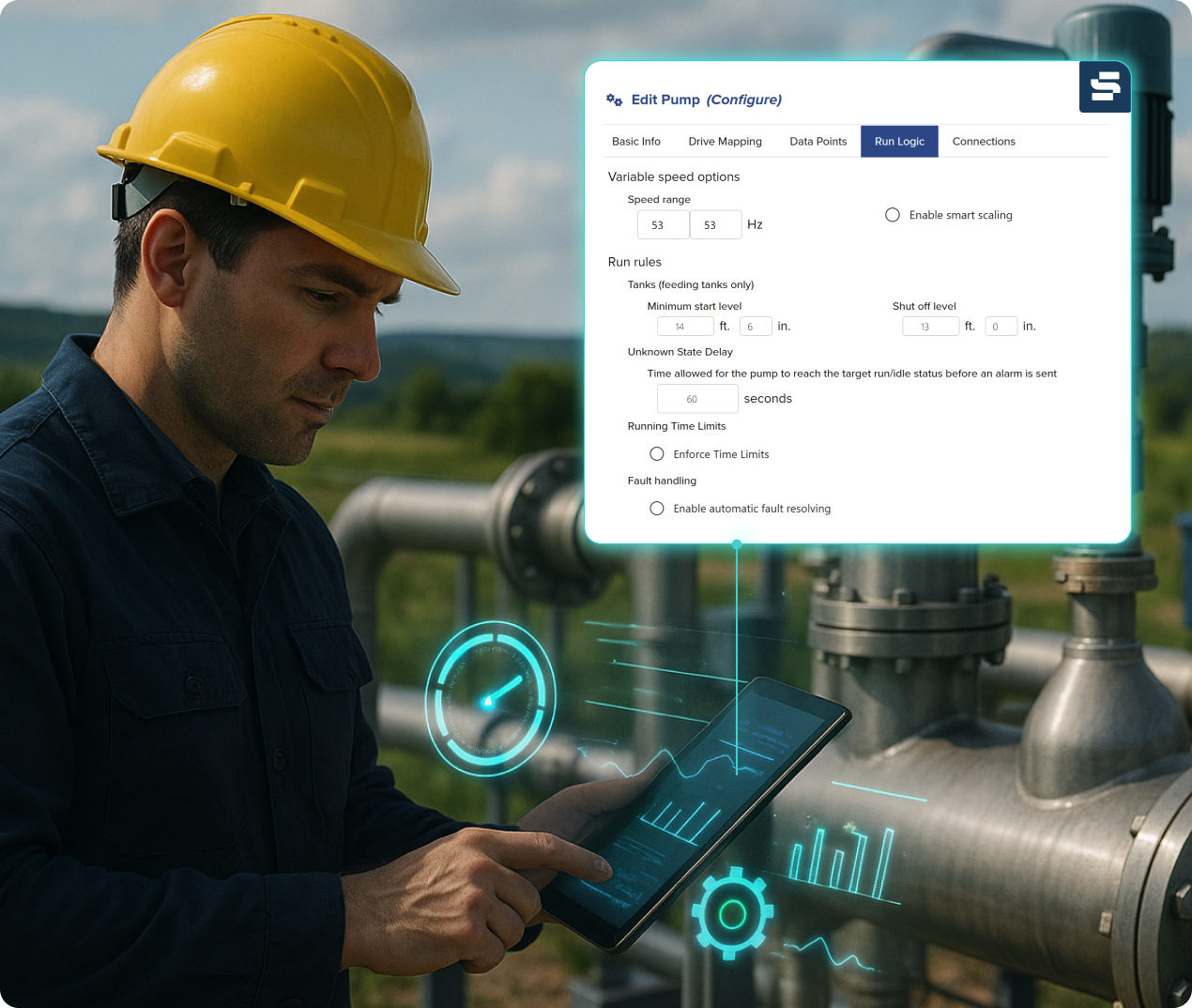
Task: Click the glowing speedometer gauge icon
Action: pos(490,699)
